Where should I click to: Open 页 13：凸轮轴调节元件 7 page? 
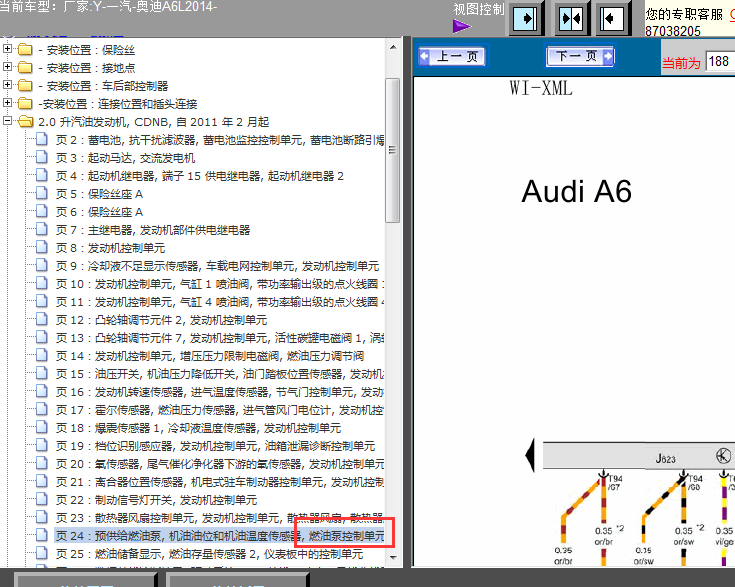coord(220,338)
